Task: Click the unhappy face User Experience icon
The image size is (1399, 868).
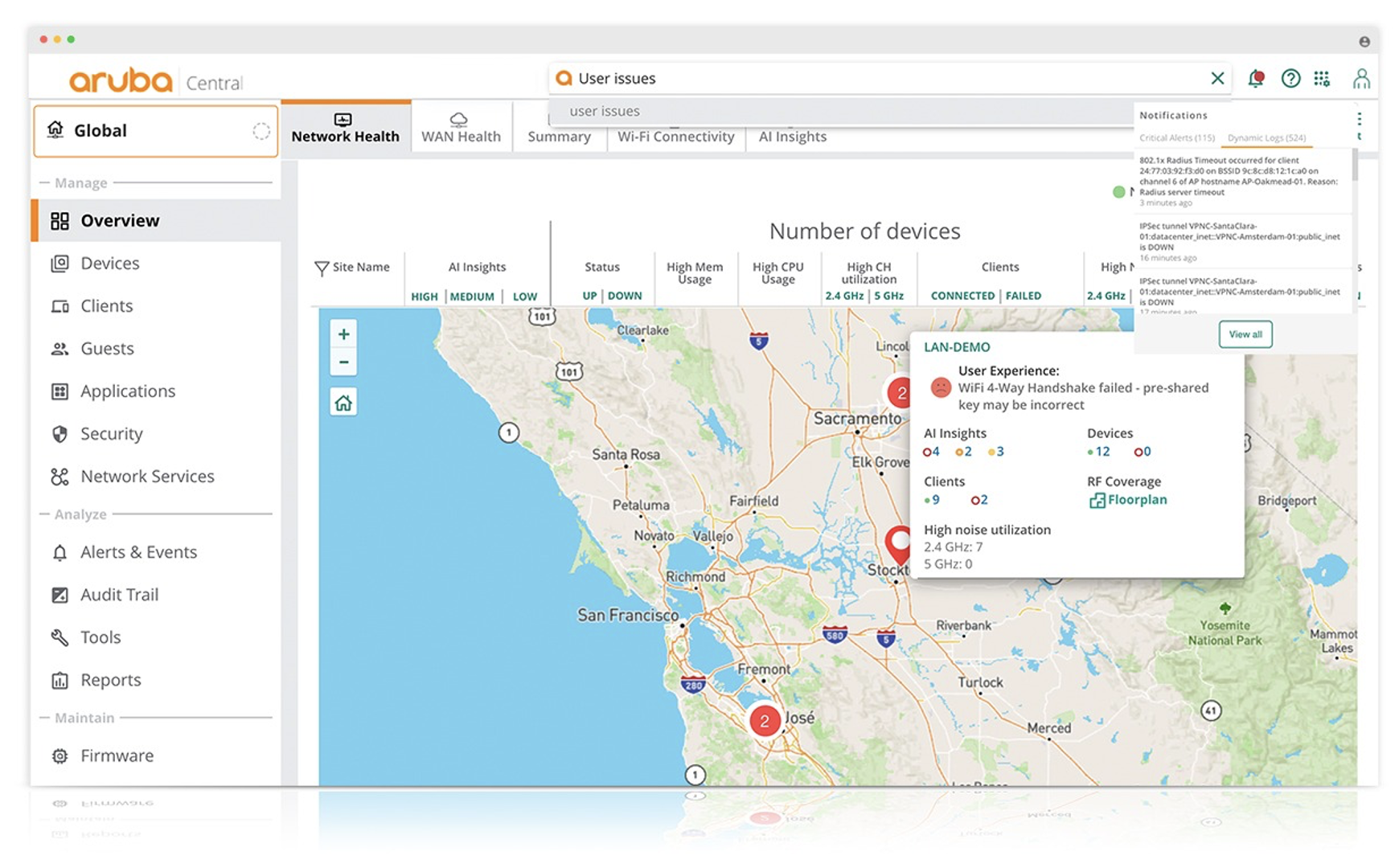Action: 940,387
